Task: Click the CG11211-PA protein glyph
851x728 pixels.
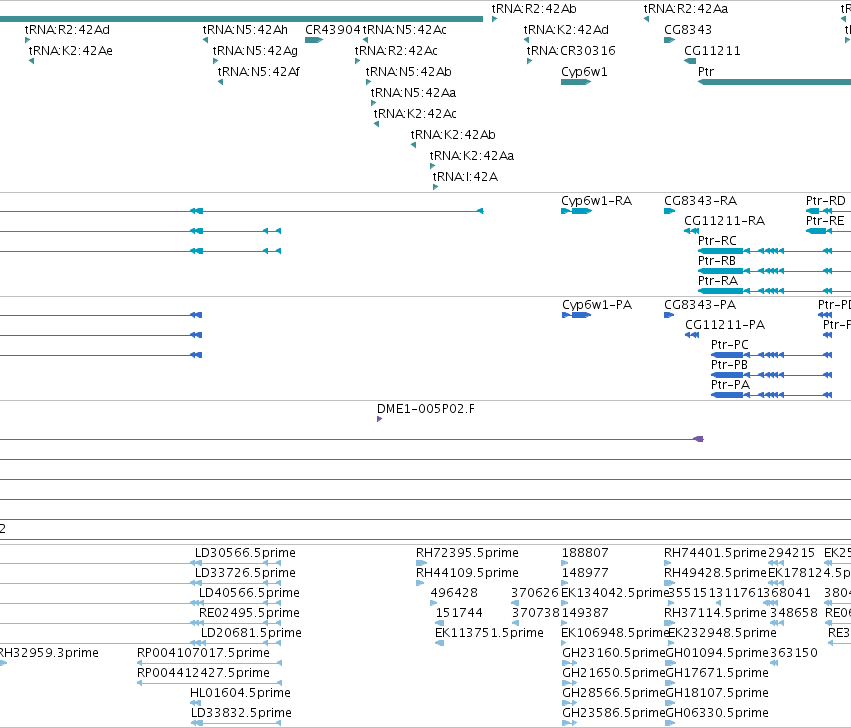Action: (692, 335)
